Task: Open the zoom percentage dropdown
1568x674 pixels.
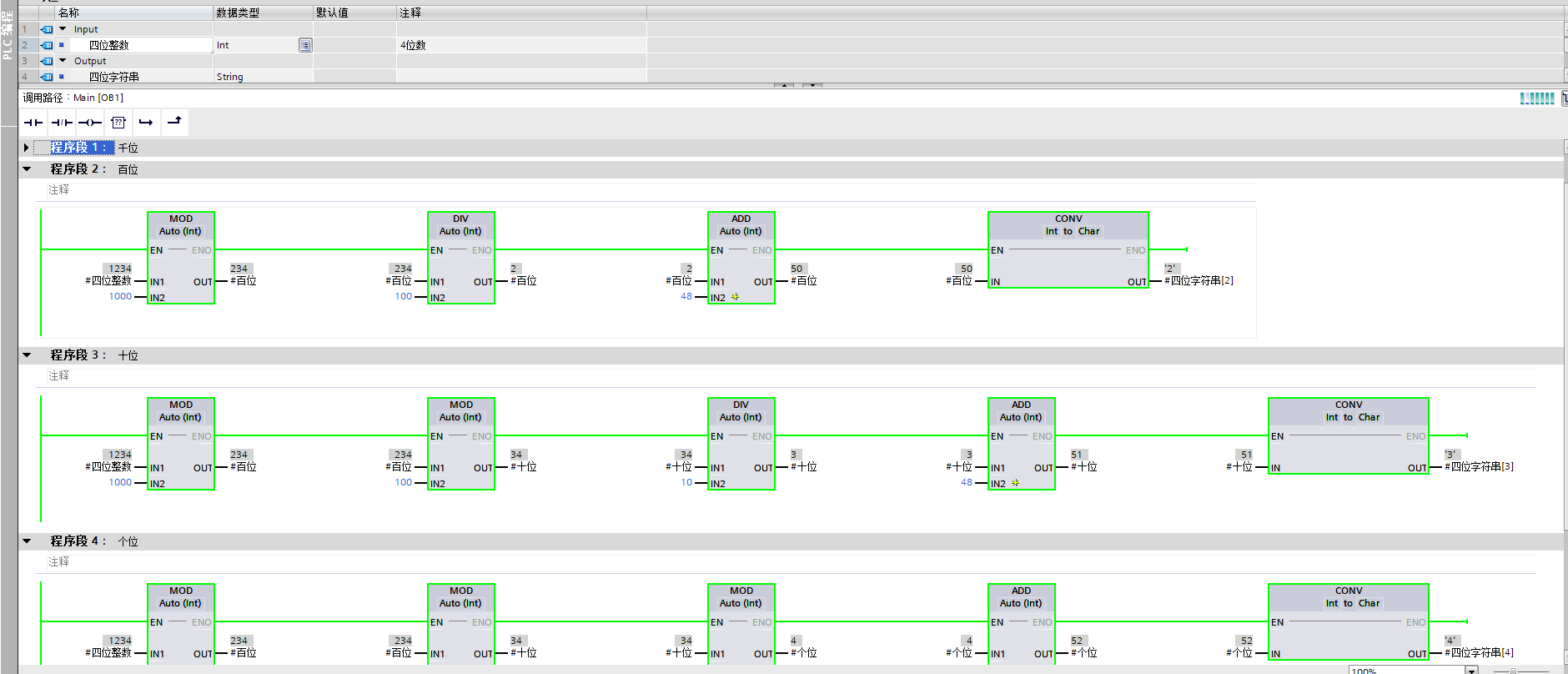Action: [x=1471, y=670]
